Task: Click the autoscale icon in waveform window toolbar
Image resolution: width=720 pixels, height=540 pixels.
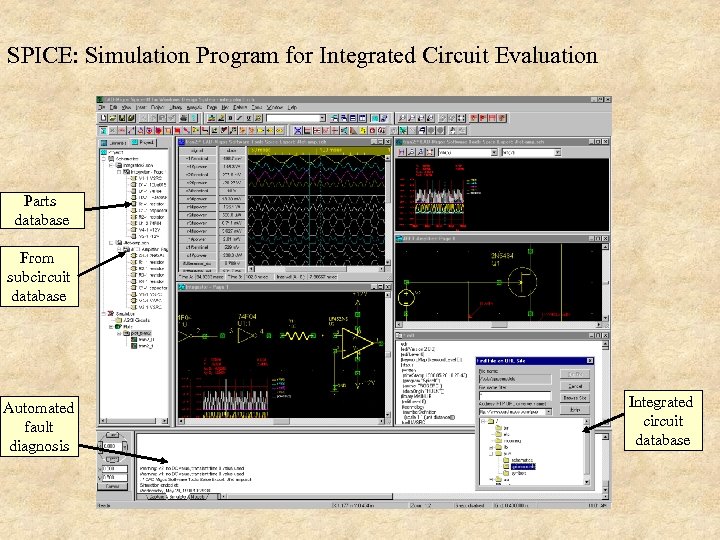Action: tap(431, 152)
